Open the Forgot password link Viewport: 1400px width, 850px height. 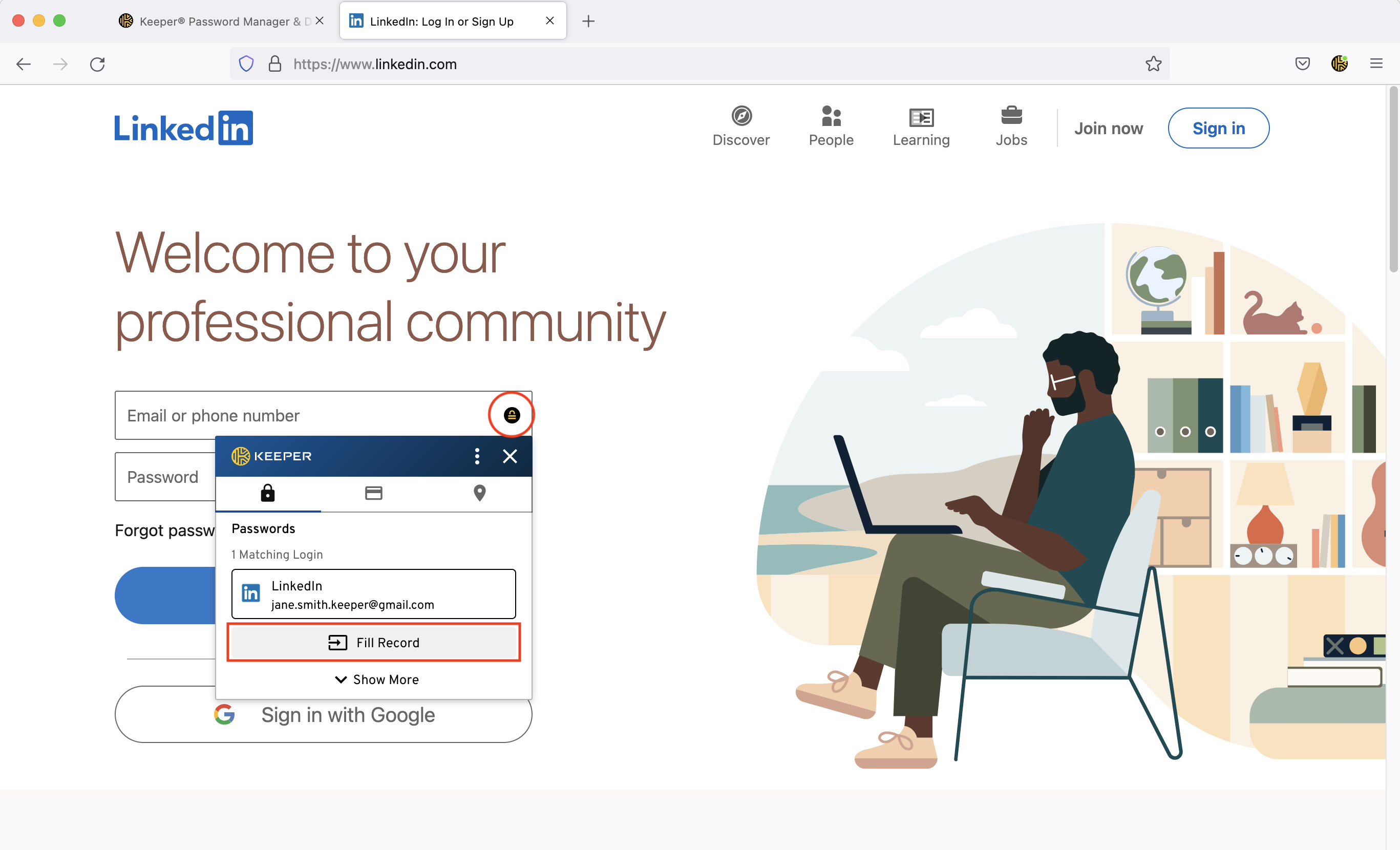coord(165,530)
